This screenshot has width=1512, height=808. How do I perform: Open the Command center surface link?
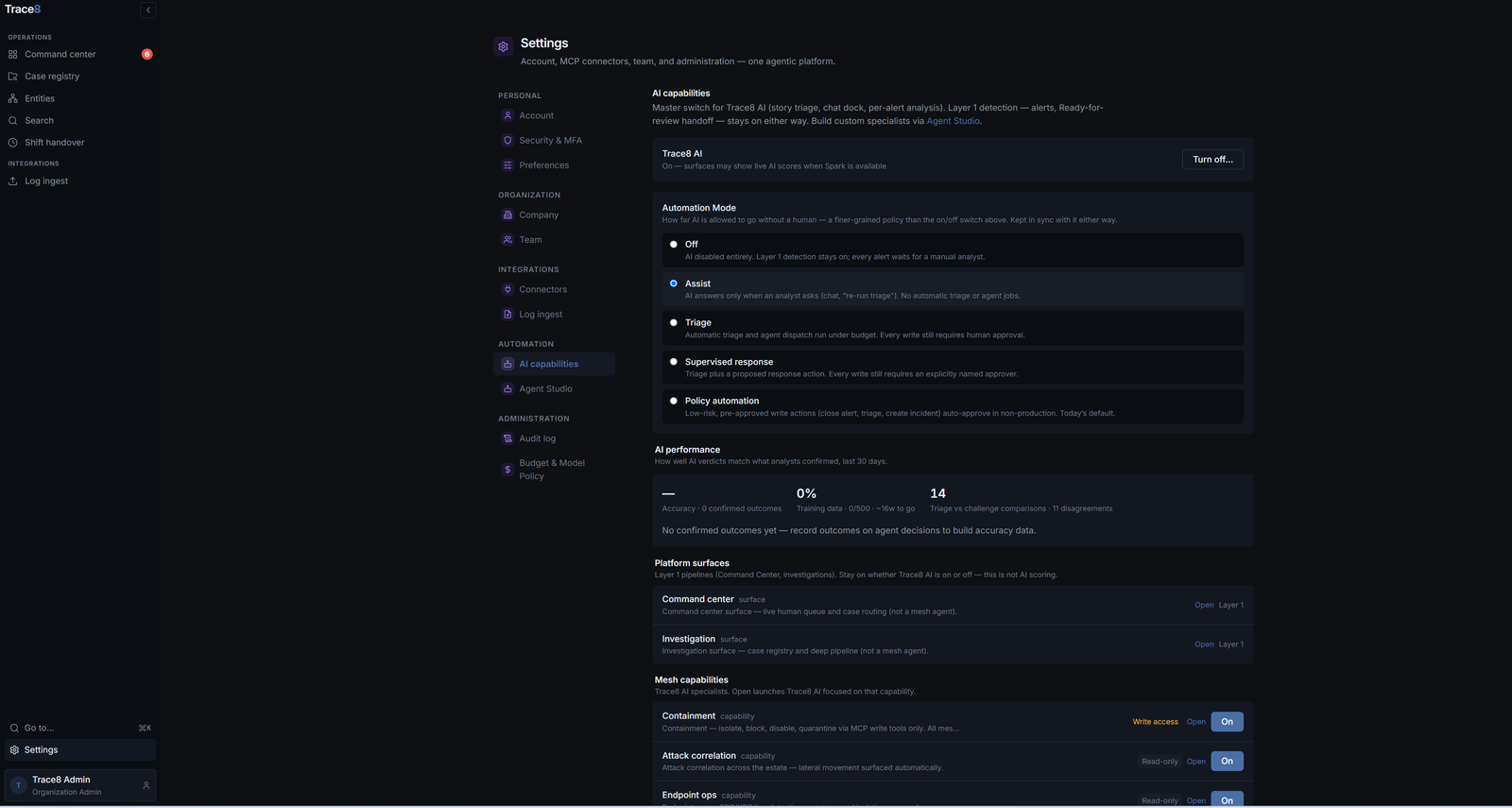[1204, 605]
